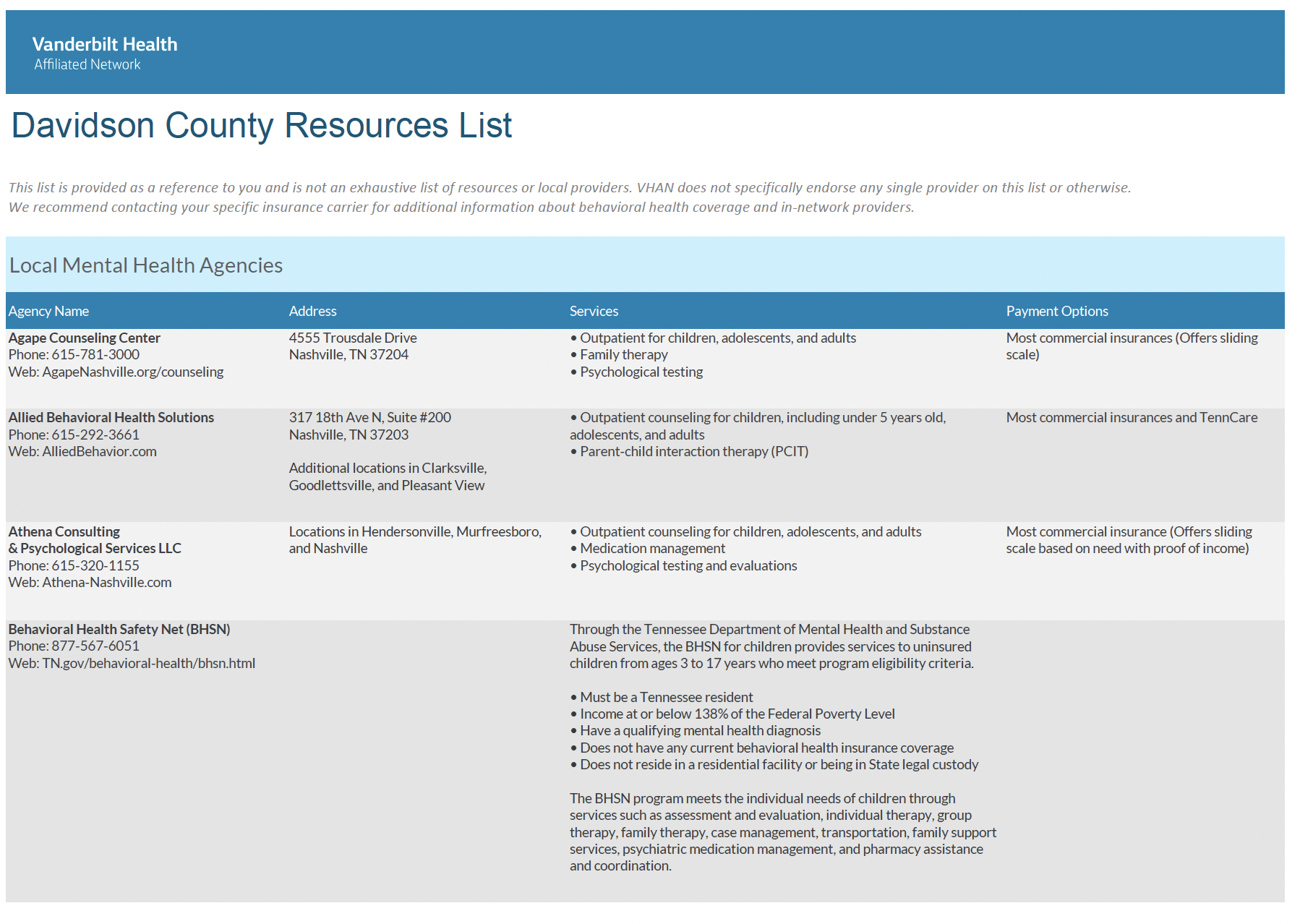The height and width of the screenshot is (924, 1300).
Task: Click the Local Mental Health Agencies section header
Action: coord(146,265)
